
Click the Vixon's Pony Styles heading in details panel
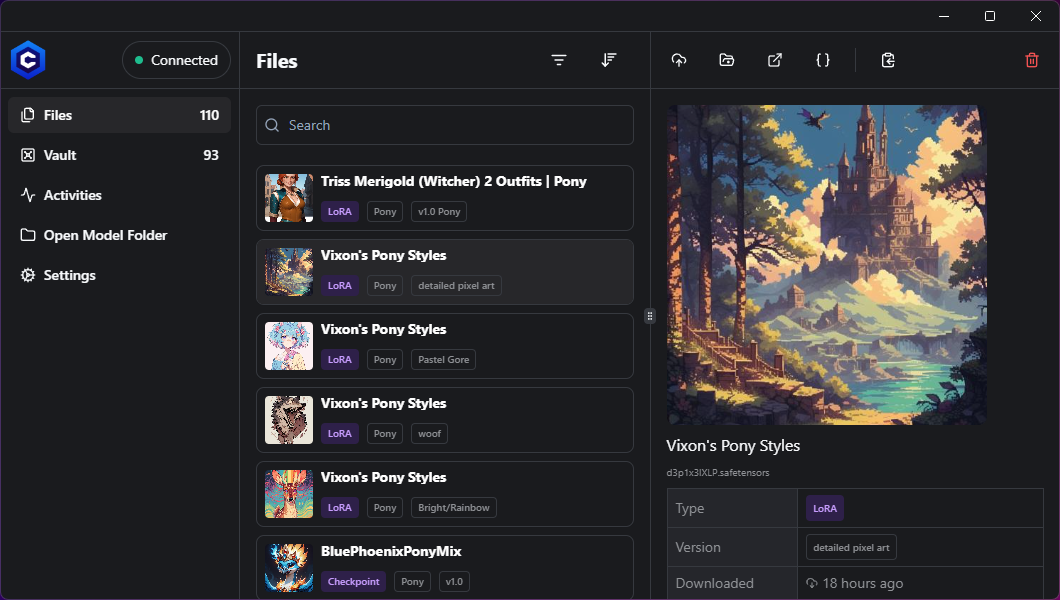click(733, 446)
